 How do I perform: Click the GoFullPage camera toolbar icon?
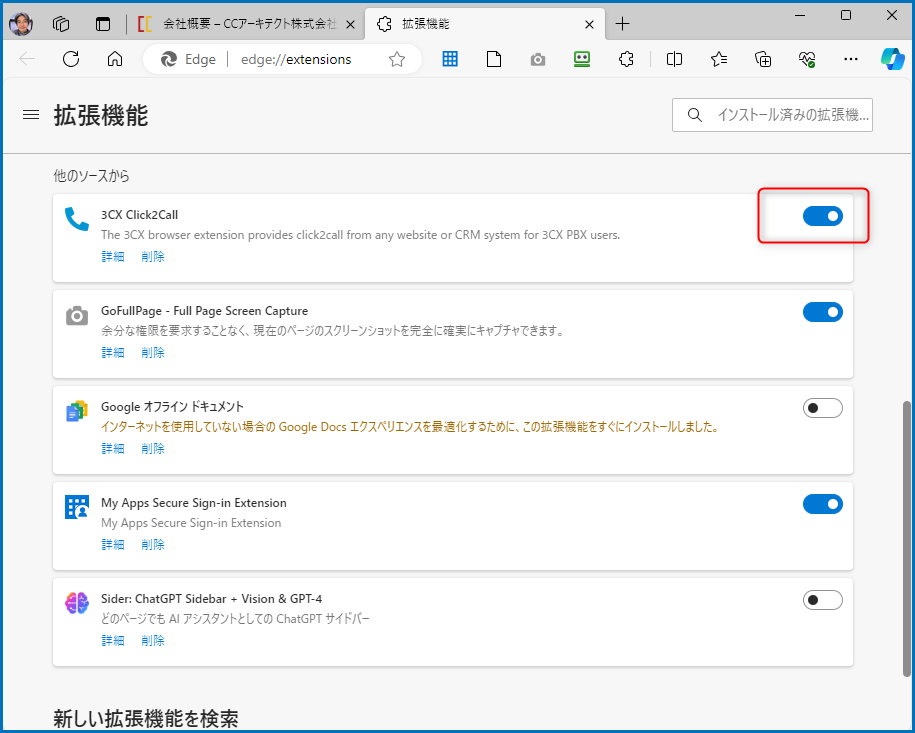(x=538, y=60)
